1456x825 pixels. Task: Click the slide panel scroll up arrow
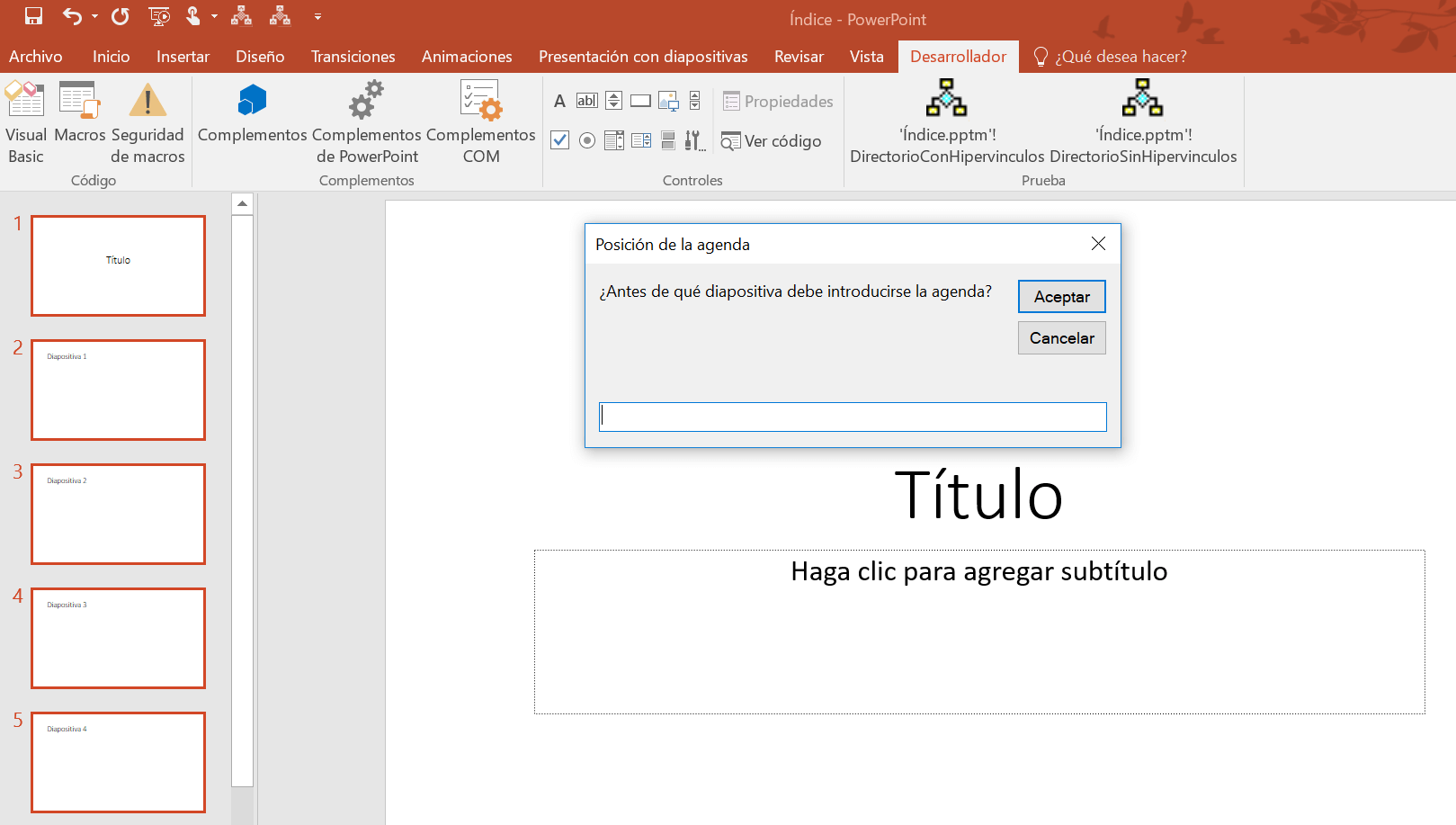coord(242,203)
